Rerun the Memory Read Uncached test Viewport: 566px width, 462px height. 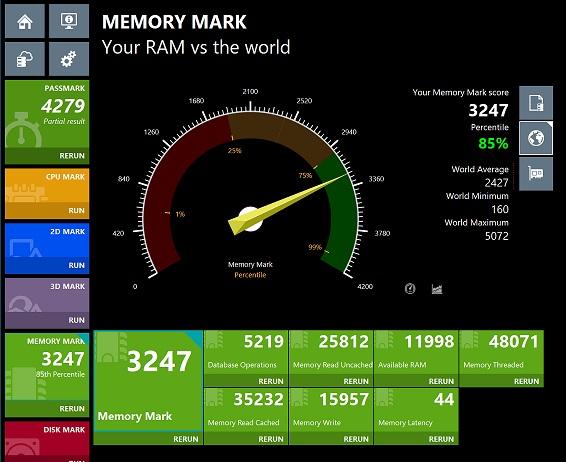click(356, 381)
